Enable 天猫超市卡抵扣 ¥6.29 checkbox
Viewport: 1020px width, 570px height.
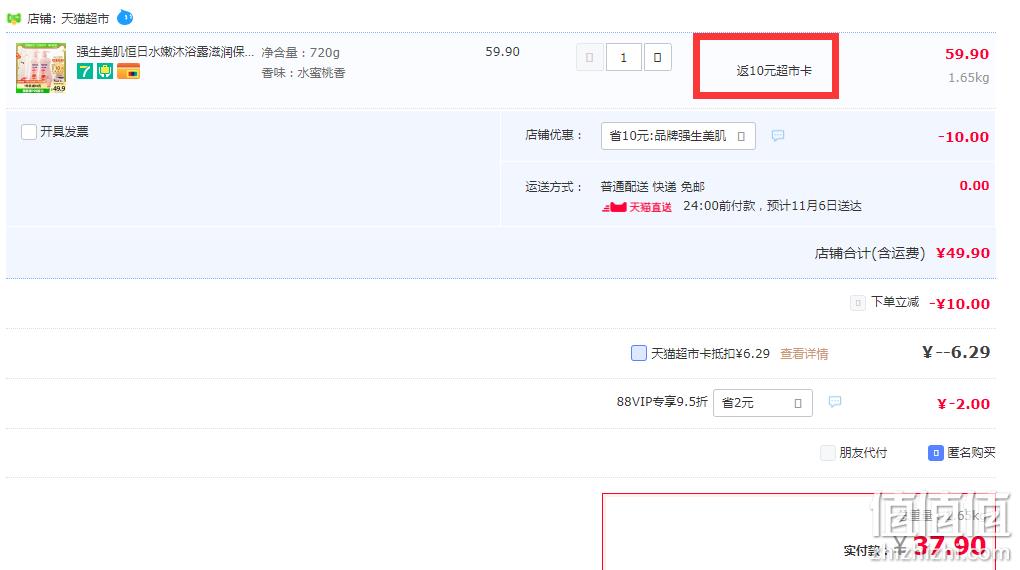pos(639,353)
